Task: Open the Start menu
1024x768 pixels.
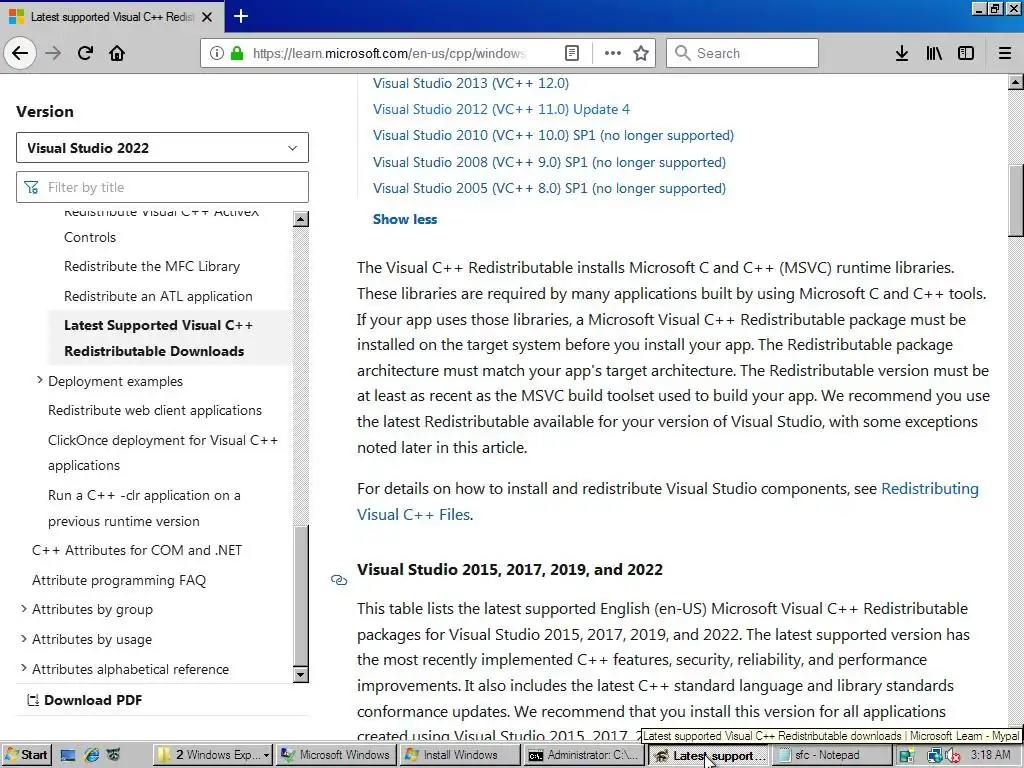Action: [x=26, y=755]
